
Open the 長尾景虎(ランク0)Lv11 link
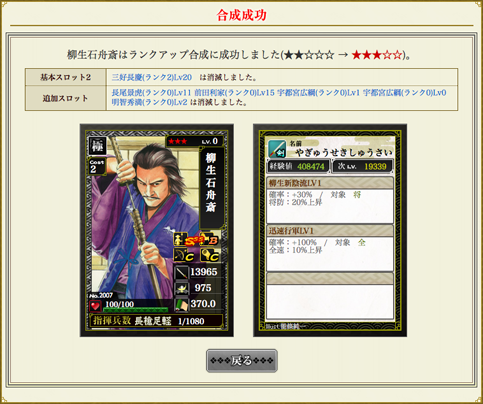[151, 93]
